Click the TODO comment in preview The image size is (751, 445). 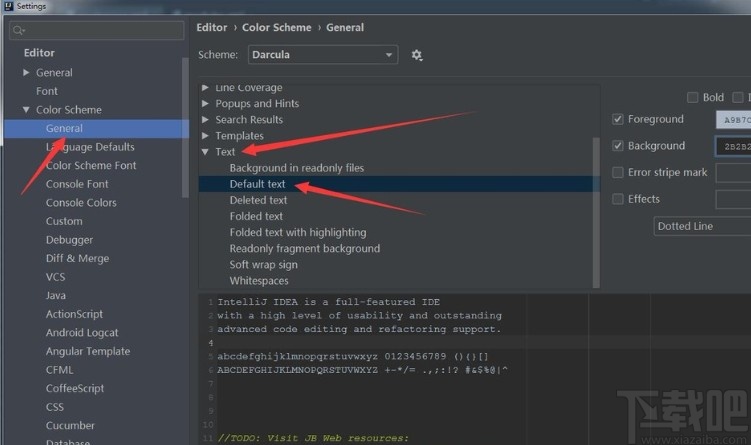(x=313, y=438)
